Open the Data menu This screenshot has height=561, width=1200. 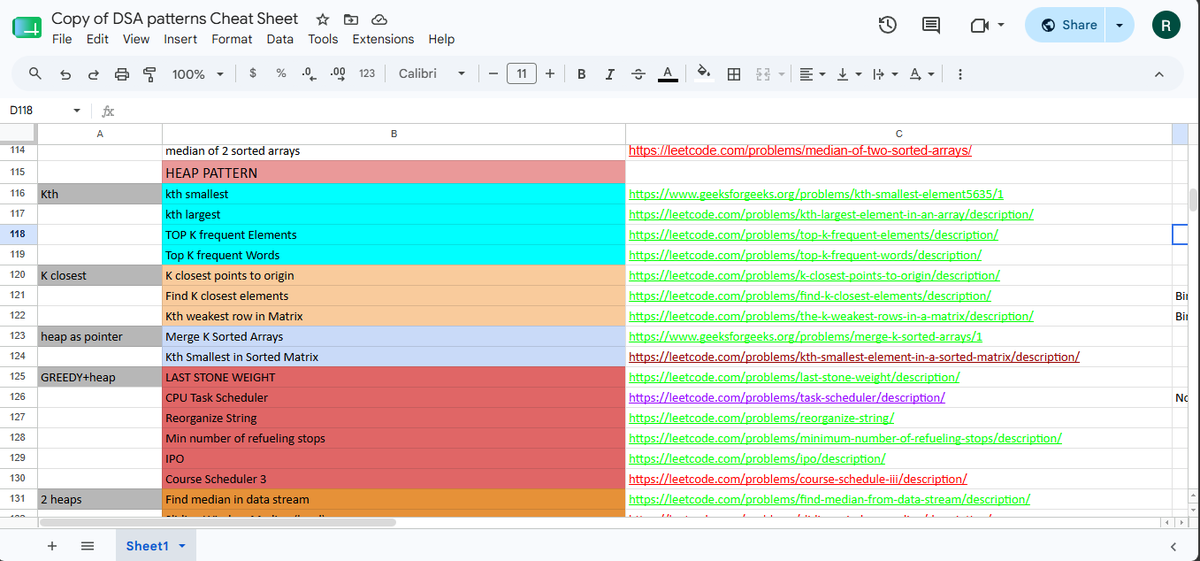[280, 39]
